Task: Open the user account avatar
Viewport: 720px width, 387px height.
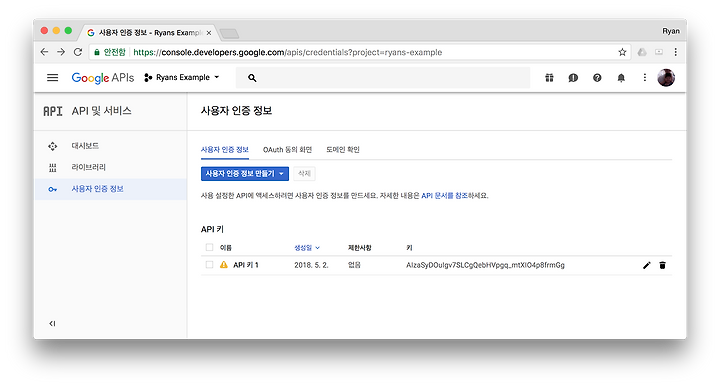Action: 666,78
